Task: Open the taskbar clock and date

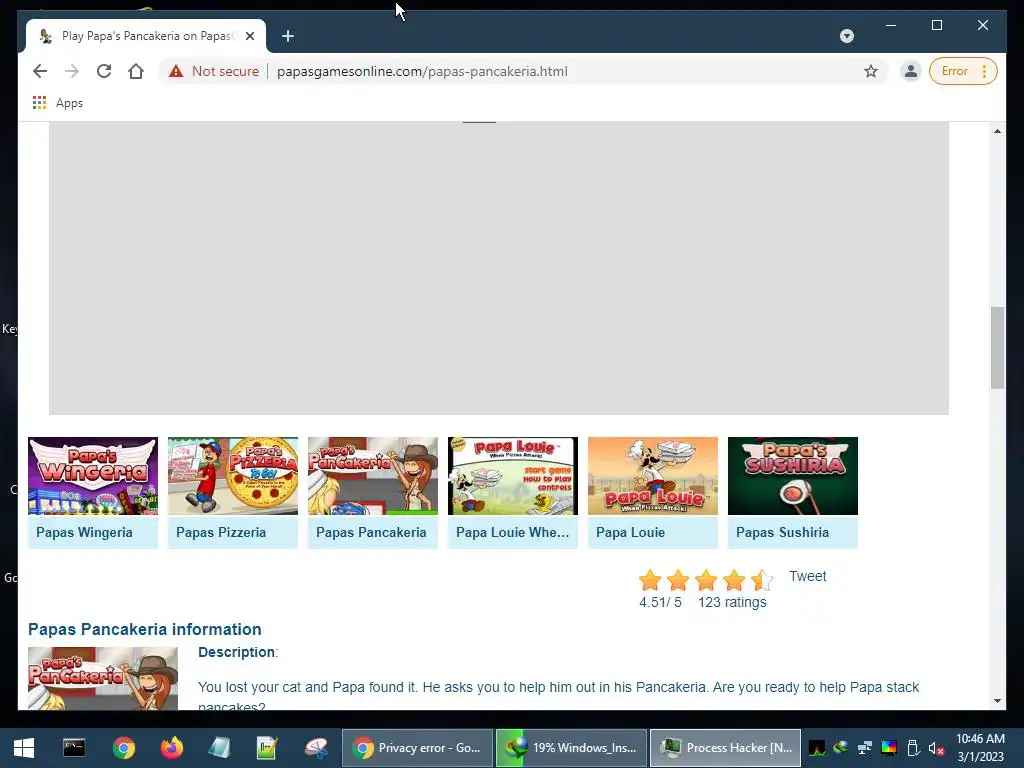Action: [980, 748]
